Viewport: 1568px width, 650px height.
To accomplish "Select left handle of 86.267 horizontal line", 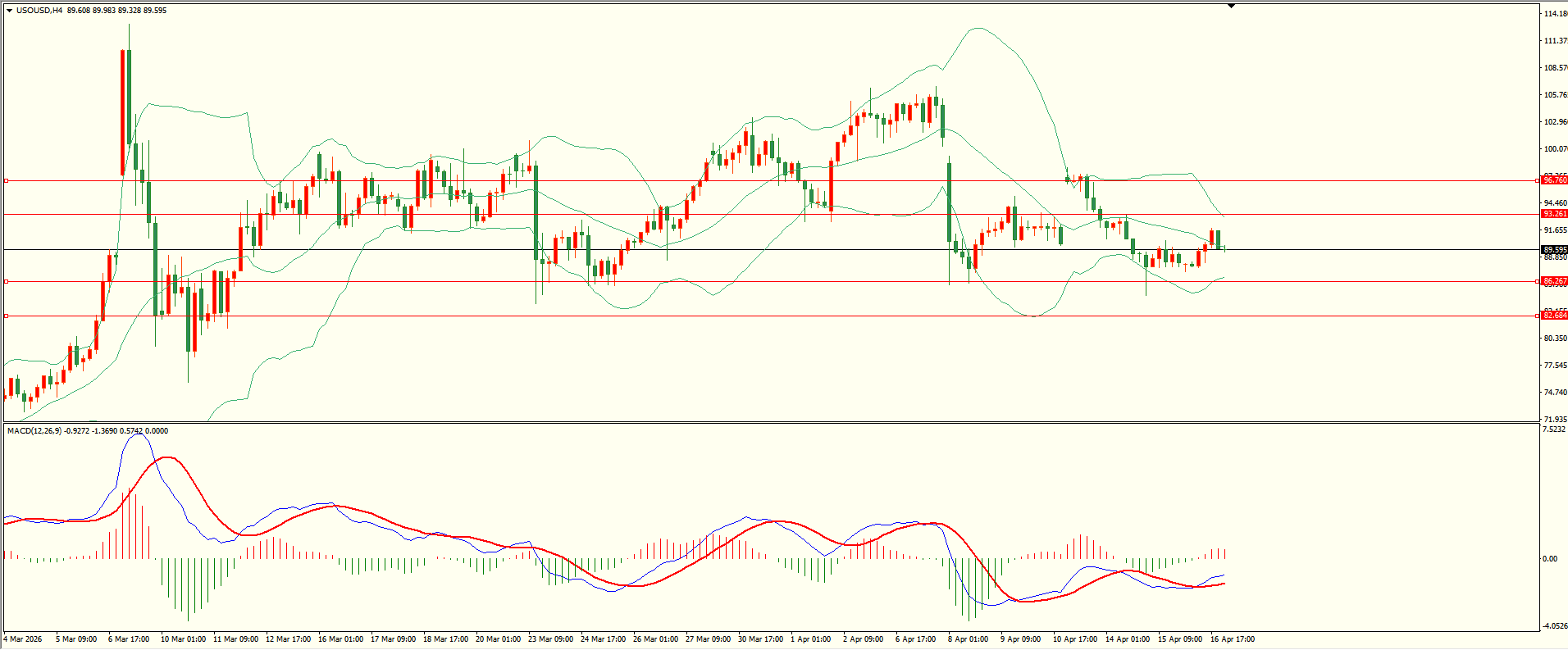I will (7, 281).
